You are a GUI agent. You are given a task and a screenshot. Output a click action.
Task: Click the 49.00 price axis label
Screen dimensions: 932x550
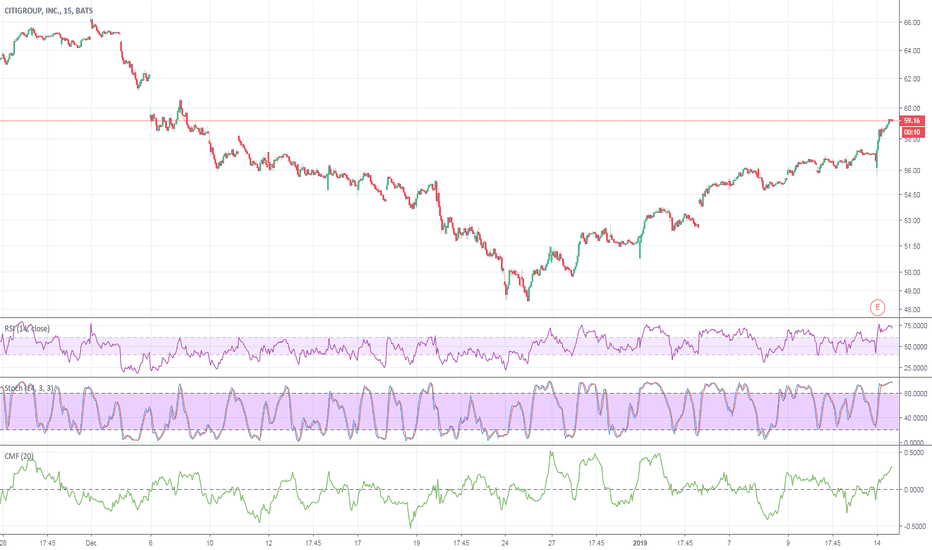click(912, 291)
